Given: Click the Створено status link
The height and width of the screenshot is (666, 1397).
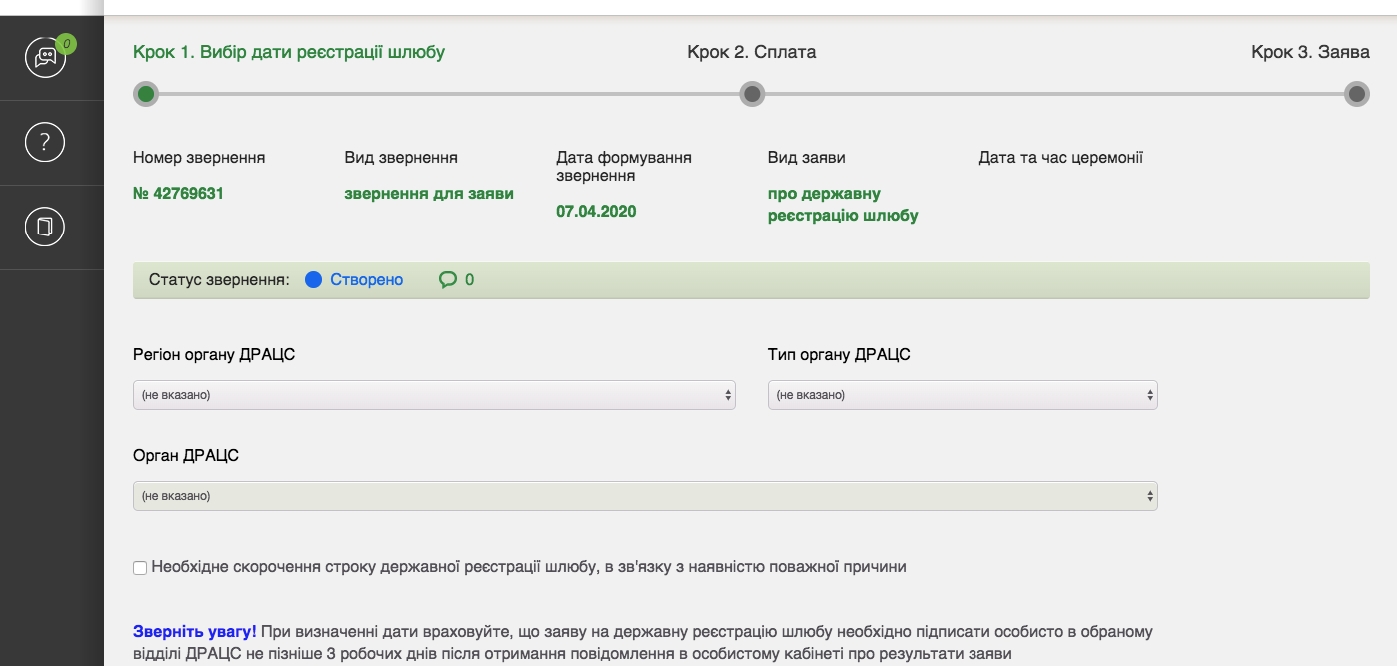Looking at the screenshot, I should [366, 280].
